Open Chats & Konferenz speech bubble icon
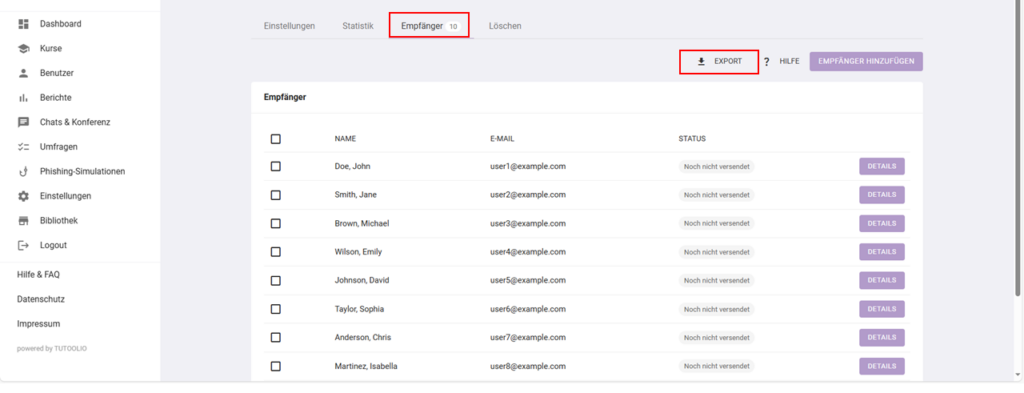 coord(24,122)
